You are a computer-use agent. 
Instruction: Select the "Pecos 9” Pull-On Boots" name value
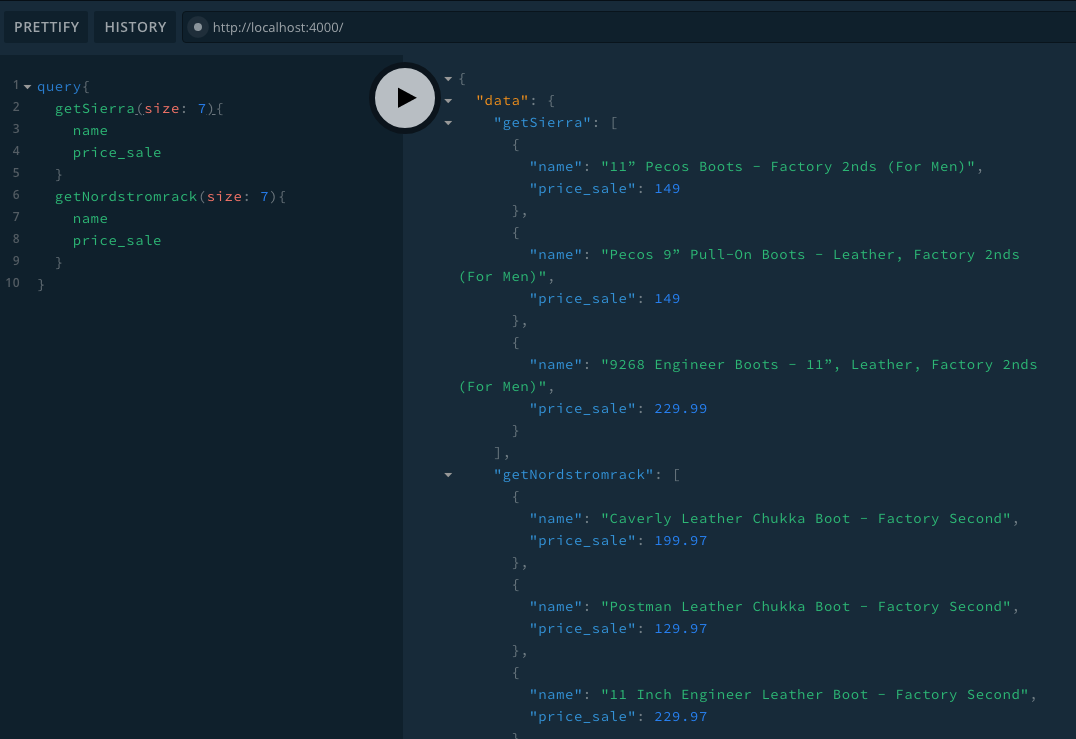pyautogui.click(x=740, y=266)
